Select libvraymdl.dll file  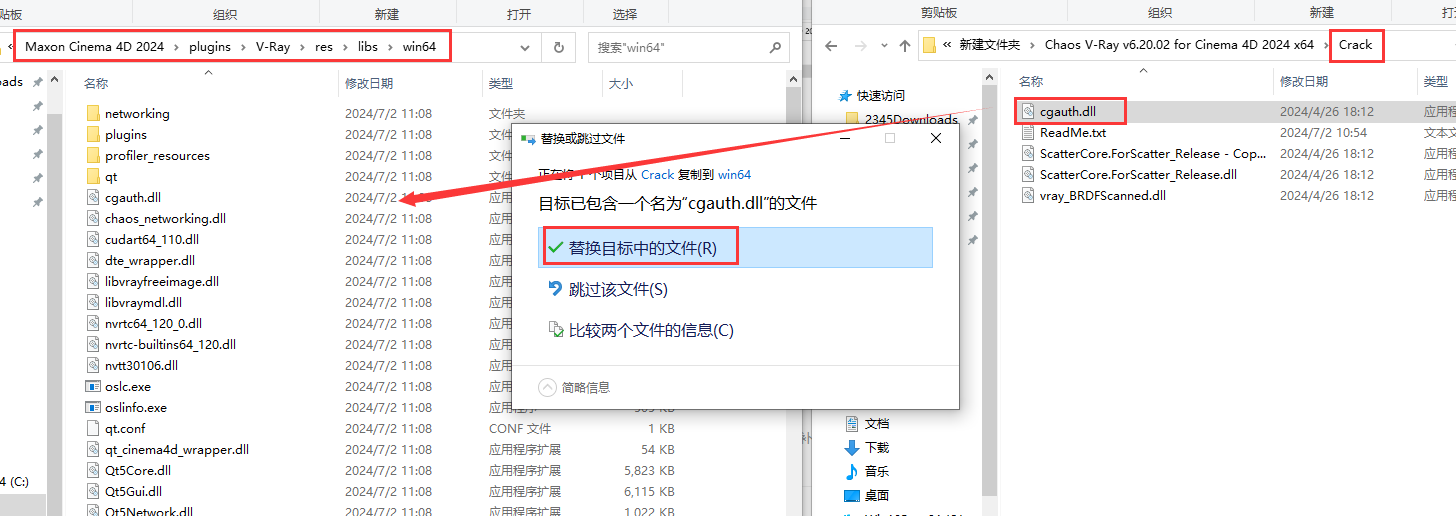tap(143, 303)
